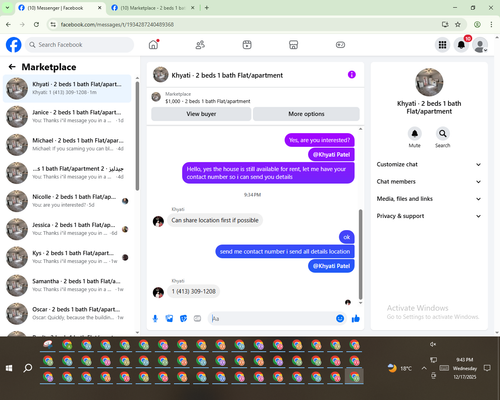Go to the Home feed icon

153,45
